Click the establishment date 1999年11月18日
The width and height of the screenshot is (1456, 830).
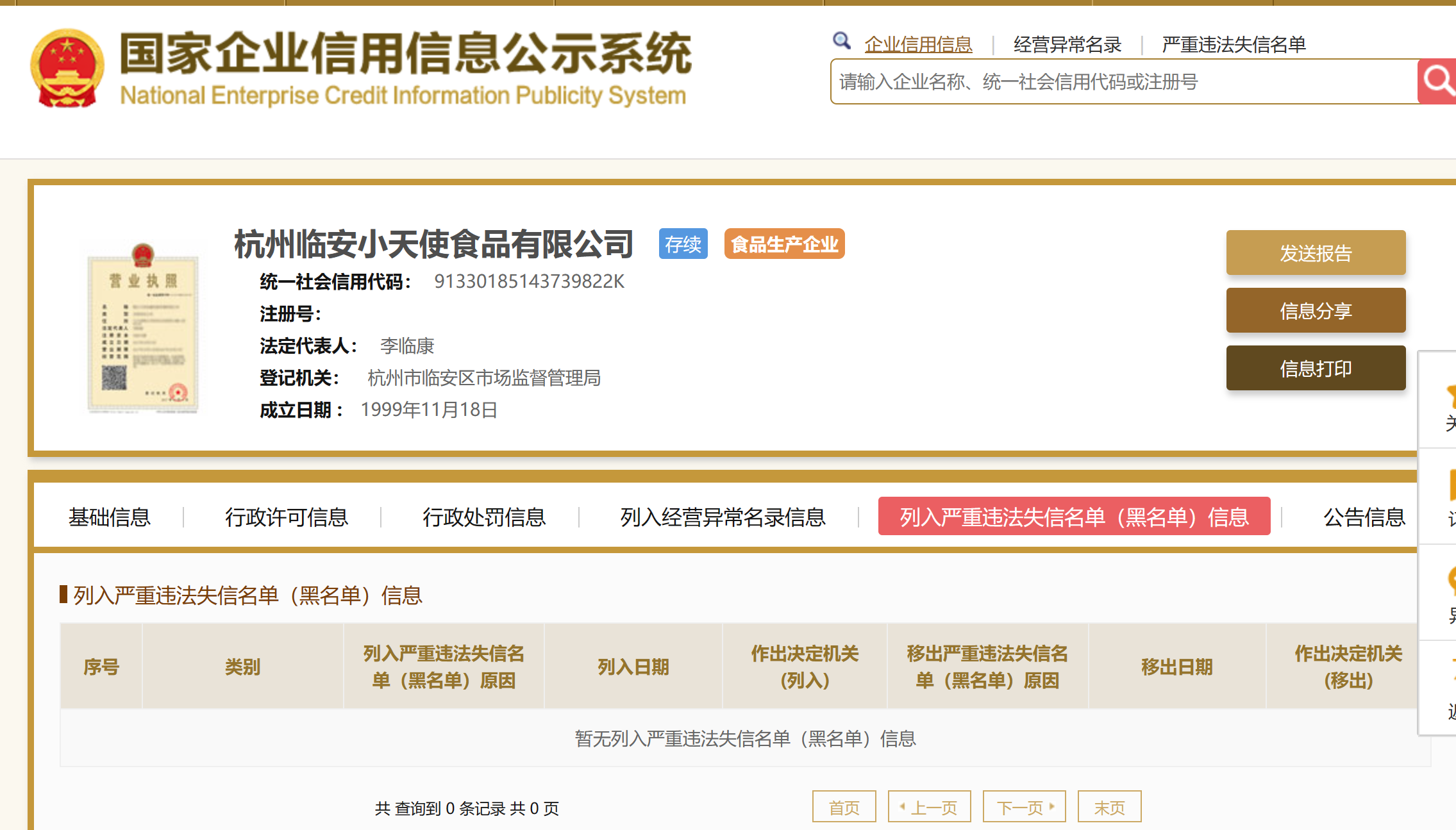[429, 410]
